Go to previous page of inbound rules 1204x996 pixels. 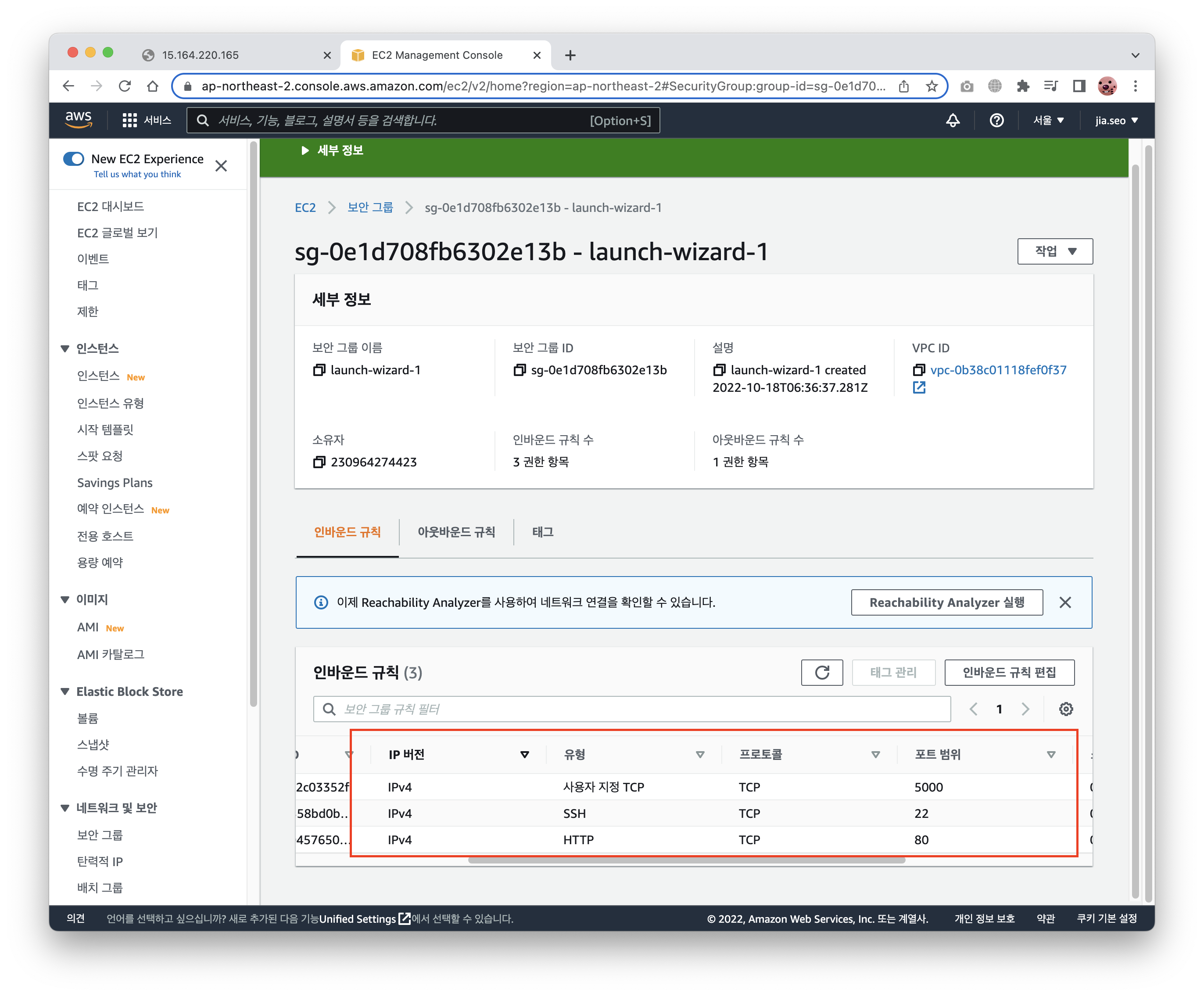pyautogui.click(x=974, y=709)
